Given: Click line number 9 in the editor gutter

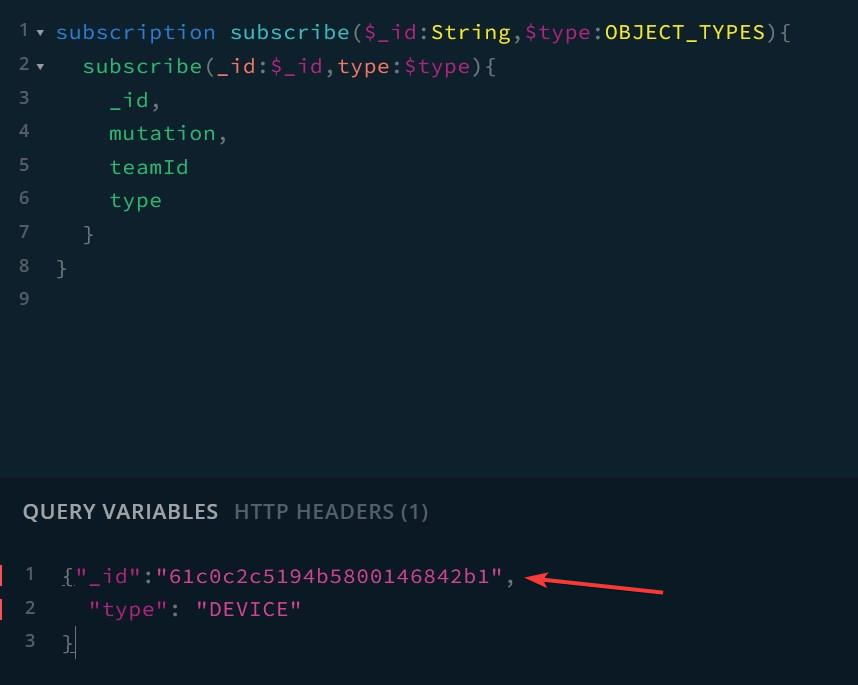Looking at the screenshot, I should coord(23,299).
